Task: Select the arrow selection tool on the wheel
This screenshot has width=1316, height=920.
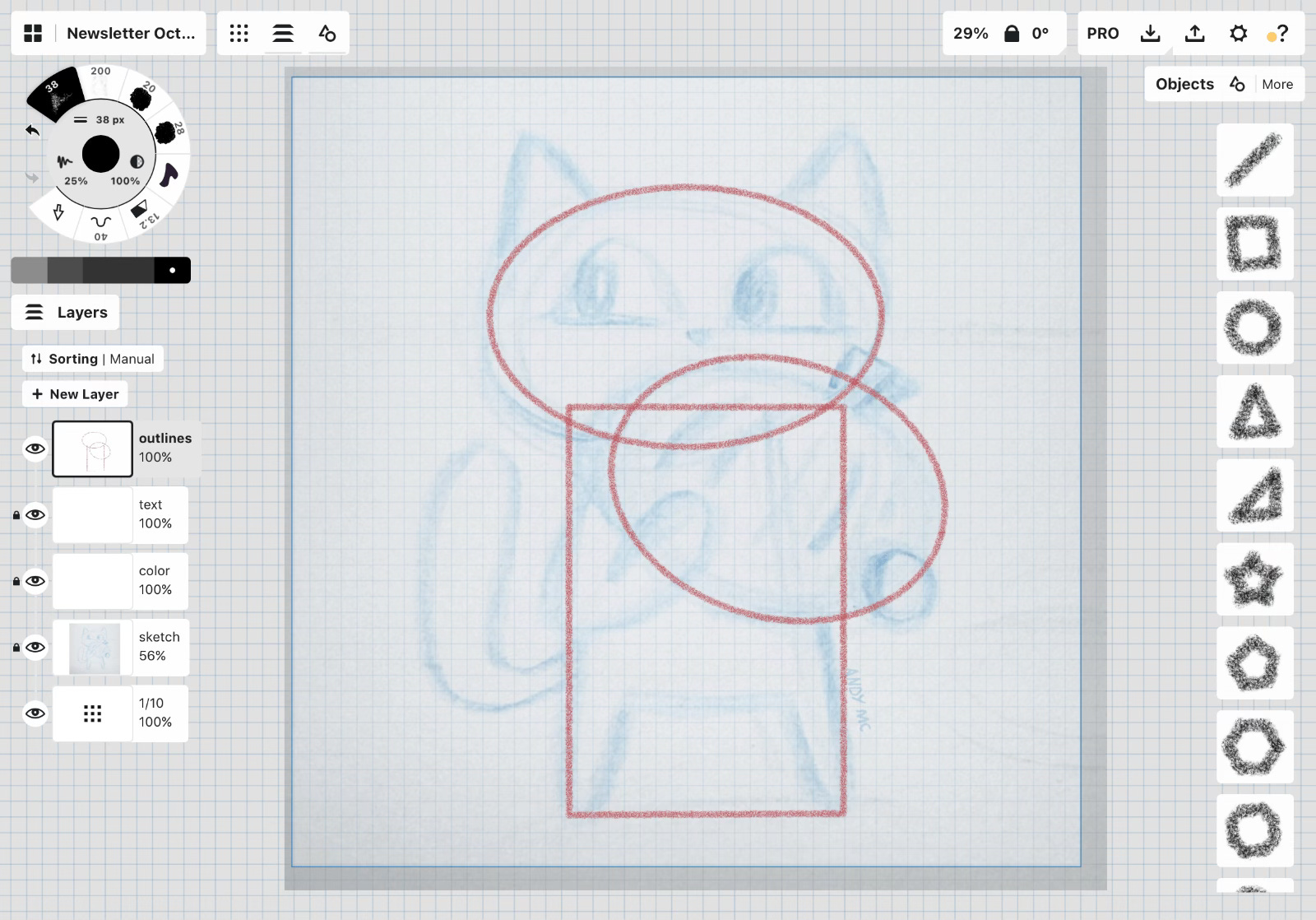Action: click(58, 212)
